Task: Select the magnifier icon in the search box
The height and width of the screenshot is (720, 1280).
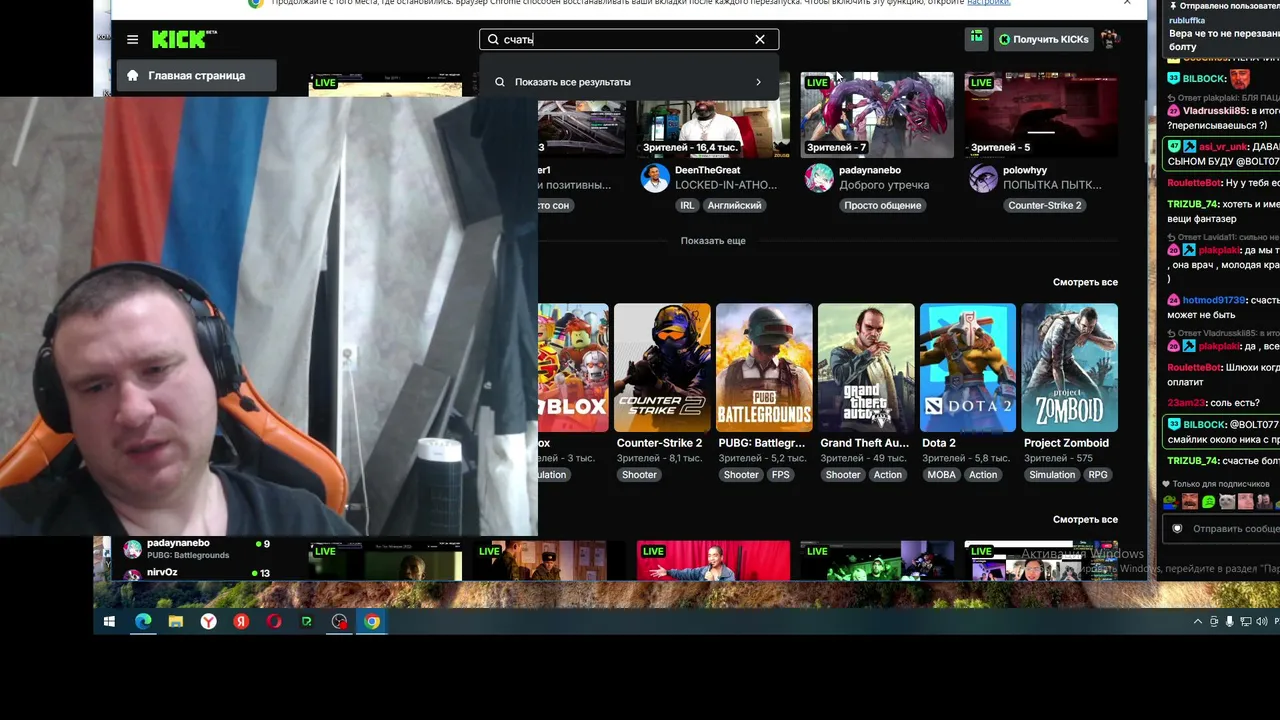Action: [x=493, y=40]
